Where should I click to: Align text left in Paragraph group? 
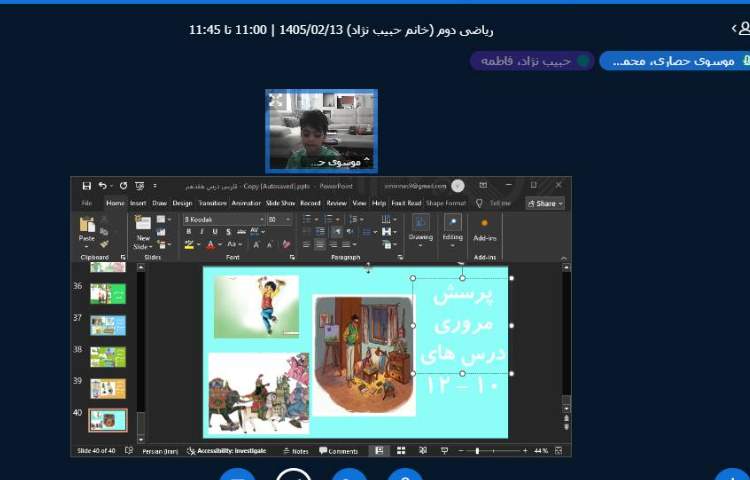(x=306, y=245)
